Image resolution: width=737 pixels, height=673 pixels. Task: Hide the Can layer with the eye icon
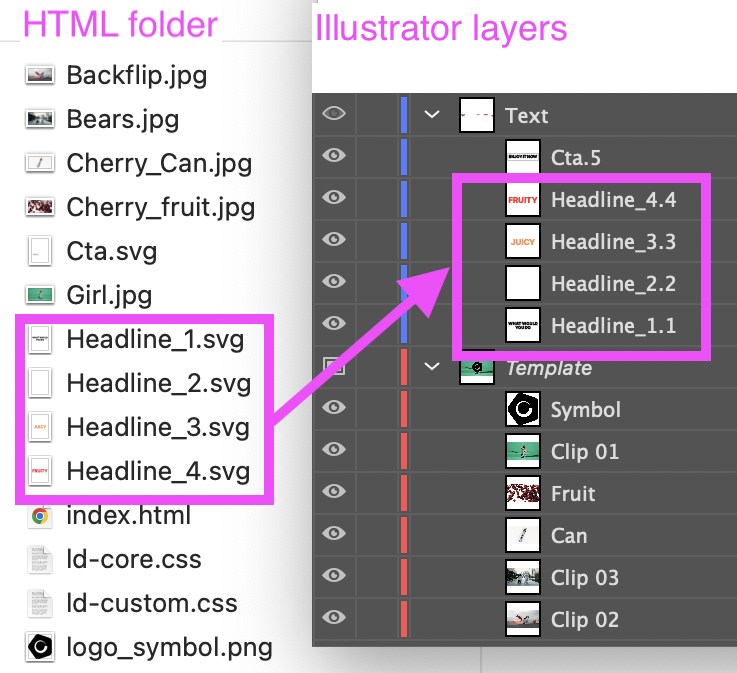(x=334, y=533)
